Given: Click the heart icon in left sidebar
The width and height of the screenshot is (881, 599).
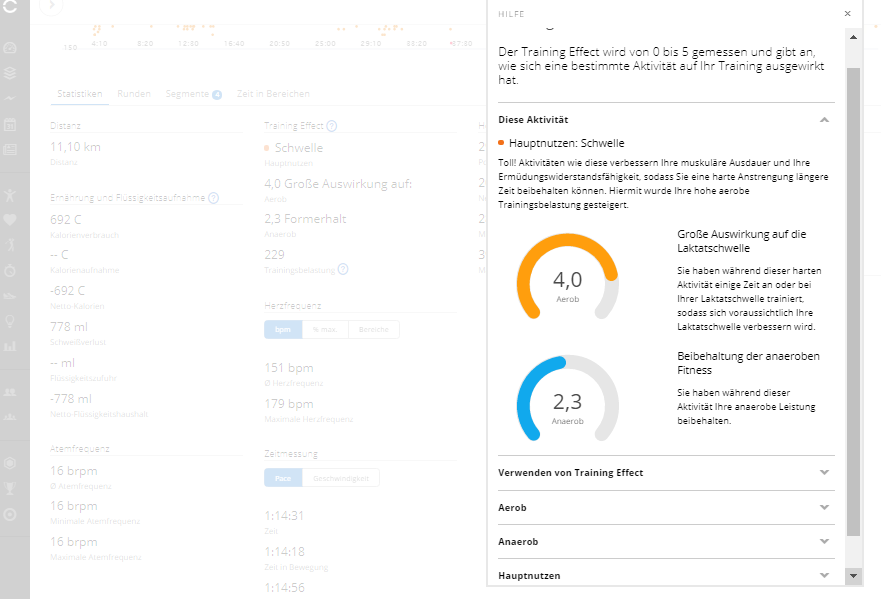Looking at the screenshot, I should pos(10,218).
